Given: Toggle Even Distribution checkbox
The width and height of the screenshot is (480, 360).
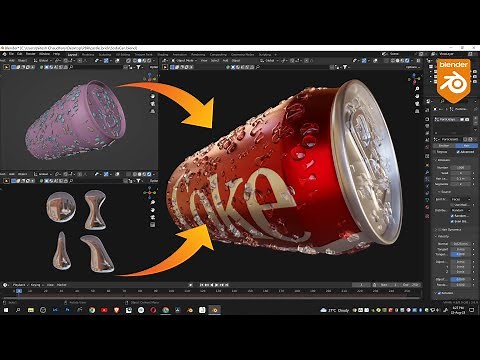Looking at the screenshot, I should 452,221.
